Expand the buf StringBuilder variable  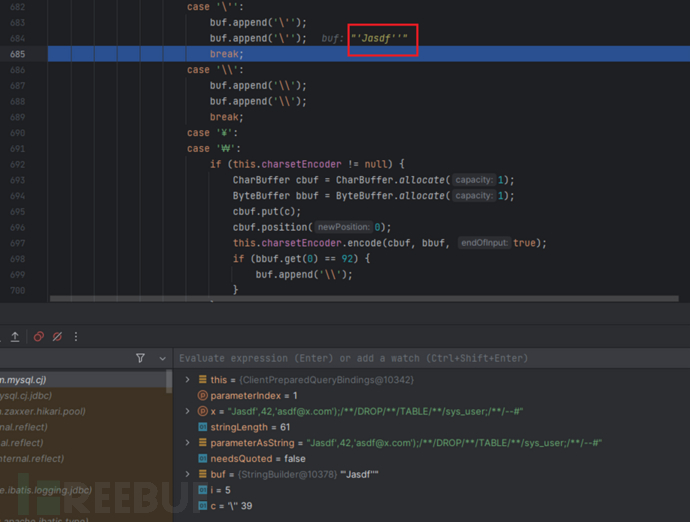tap(187, 473)
